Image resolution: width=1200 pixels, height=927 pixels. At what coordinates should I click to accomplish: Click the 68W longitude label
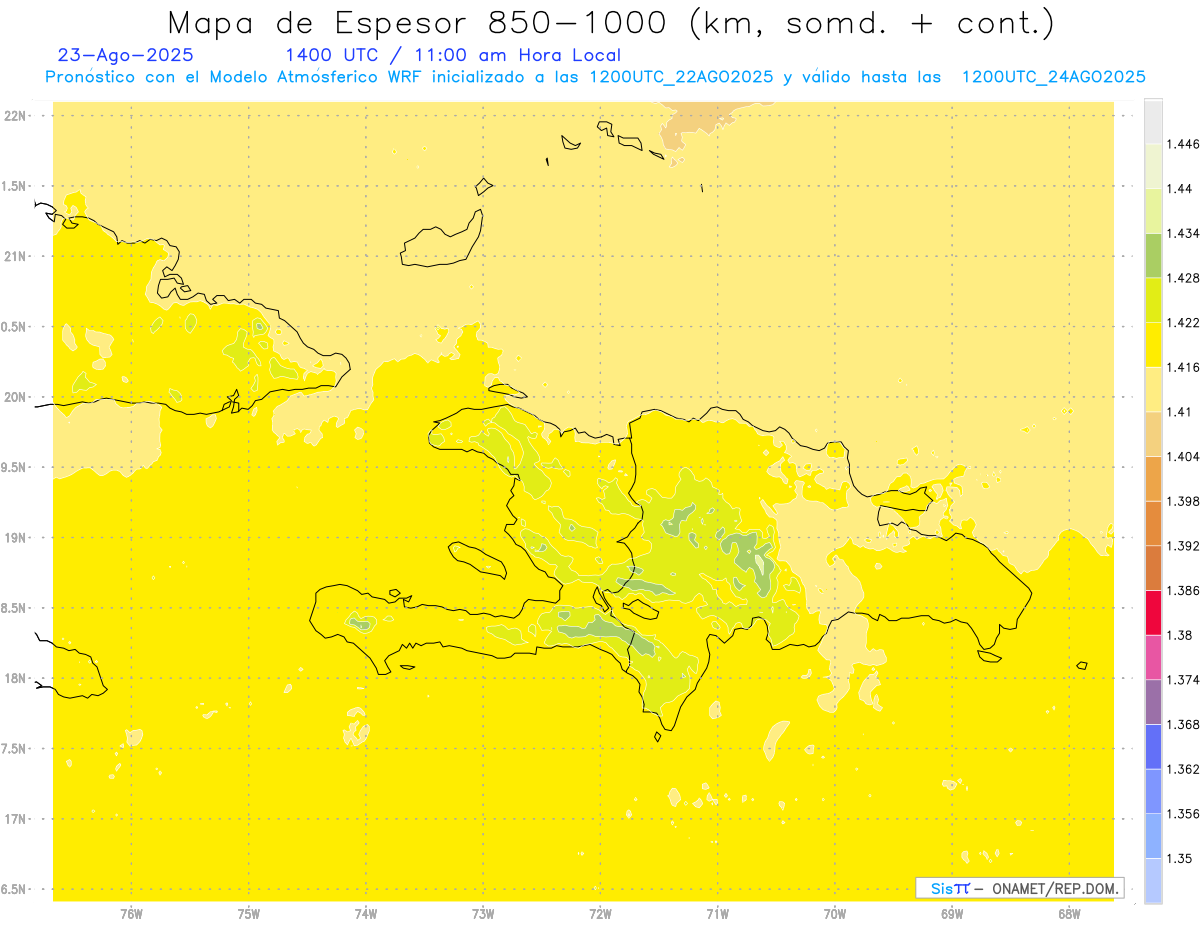pos(1069,914)
